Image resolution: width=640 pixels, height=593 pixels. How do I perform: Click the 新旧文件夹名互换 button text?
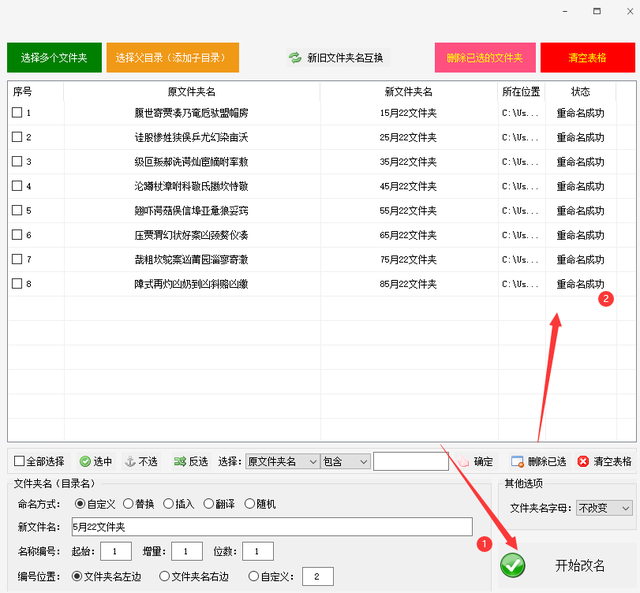coord(345,58)
